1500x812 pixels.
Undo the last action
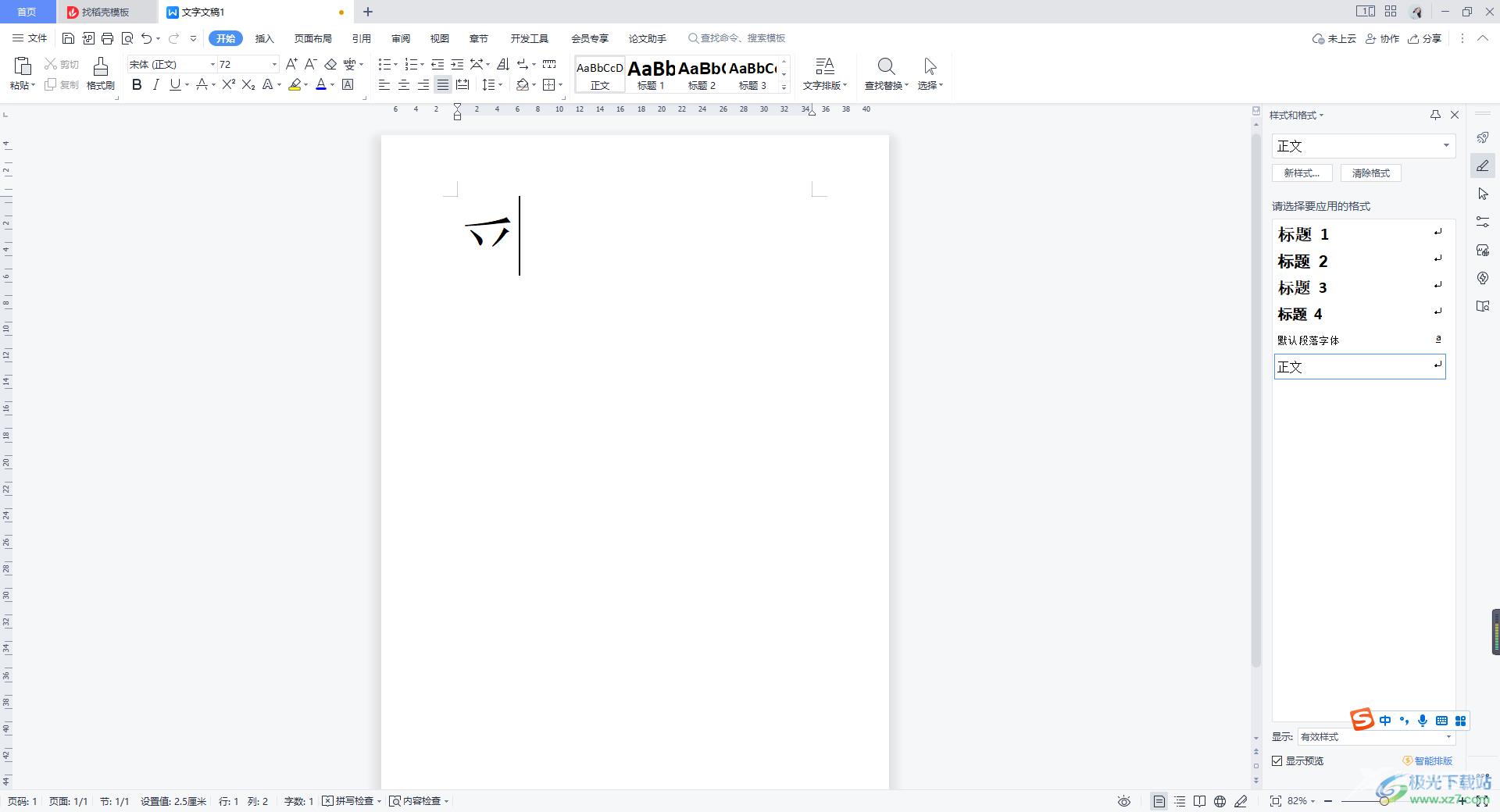146,38
